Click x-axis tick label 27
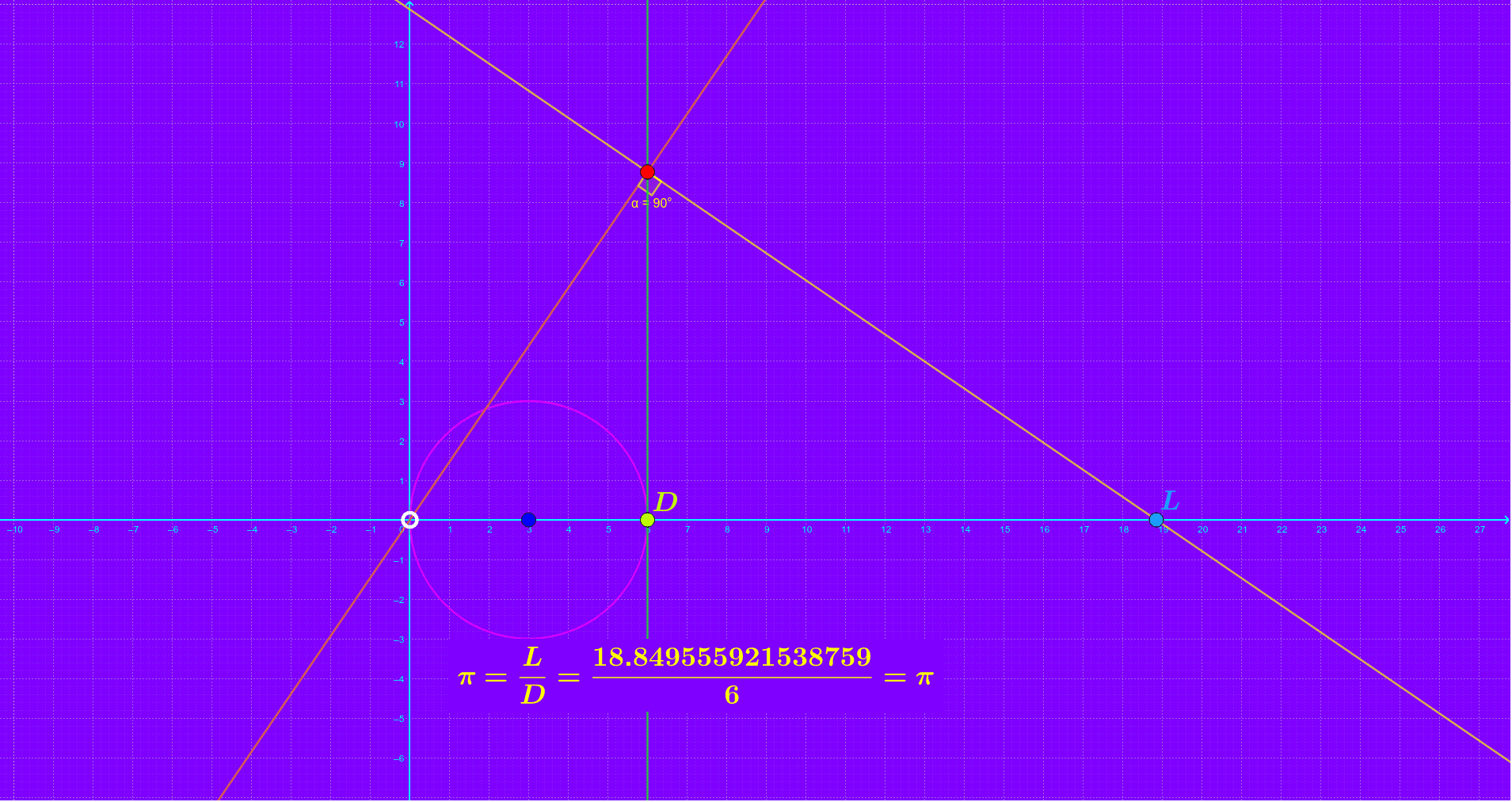Screen dimensions: 1512x802 click(1480, 529)
